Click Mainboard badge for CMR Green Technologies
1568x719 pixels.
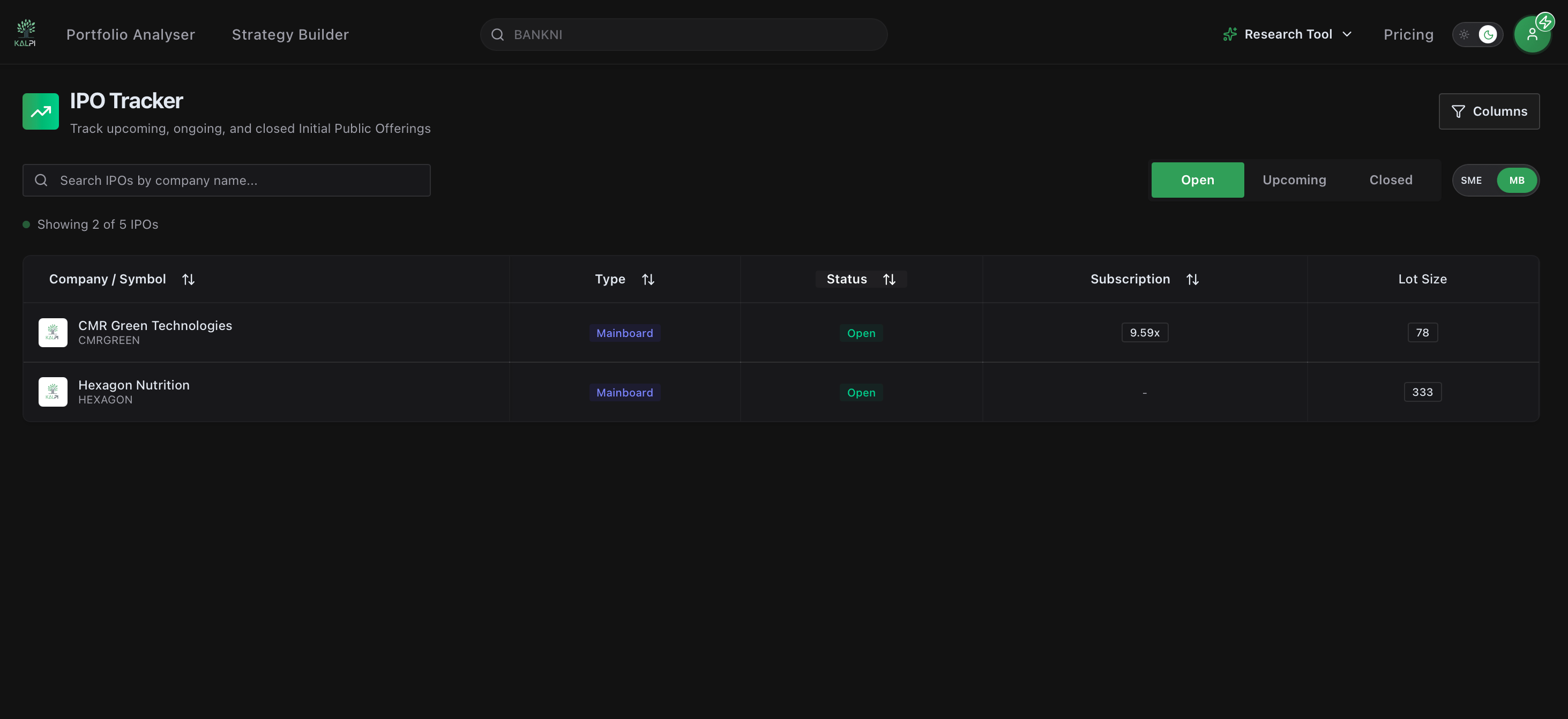(x=624, y=333)
